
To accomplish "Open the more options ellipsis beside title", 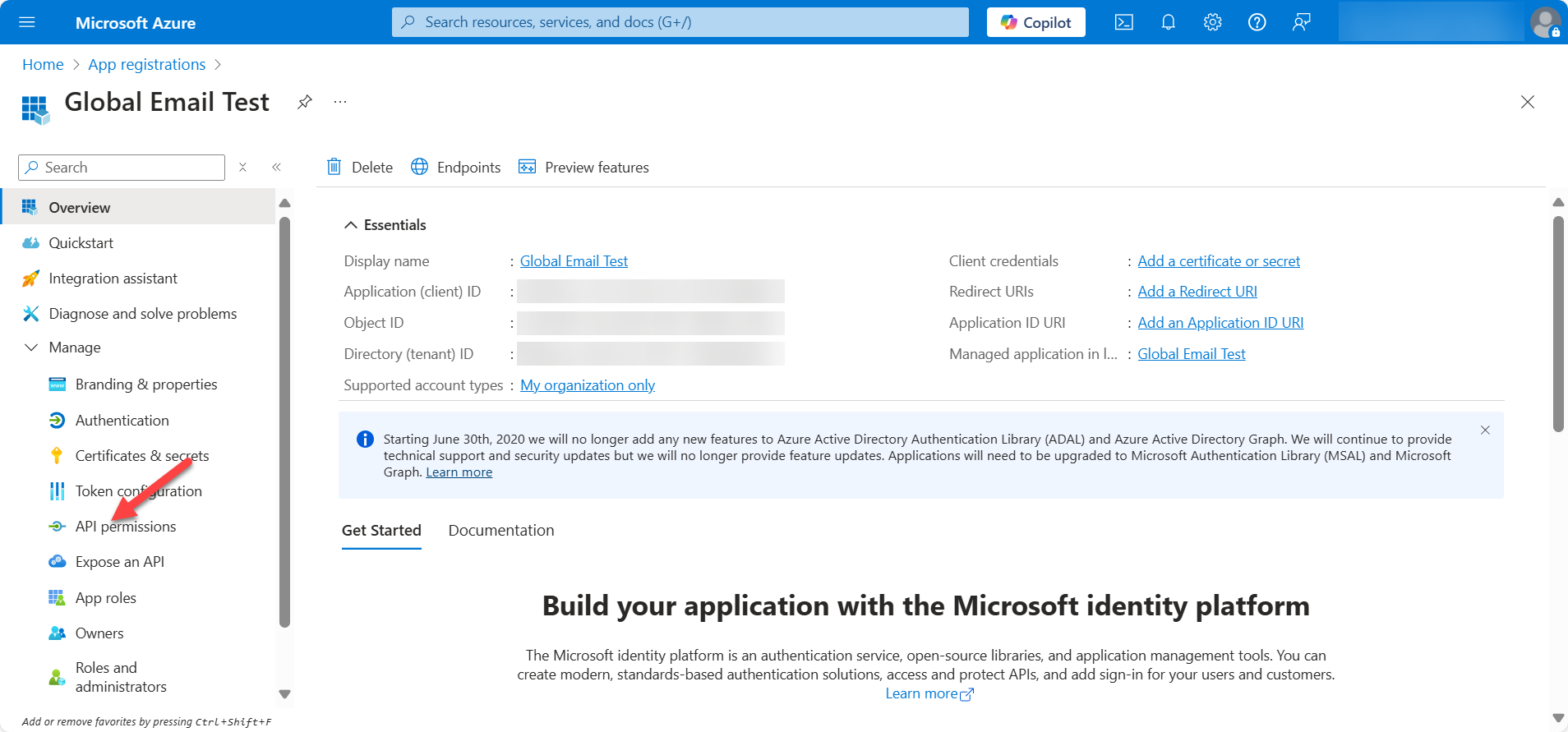I will 340,102.
